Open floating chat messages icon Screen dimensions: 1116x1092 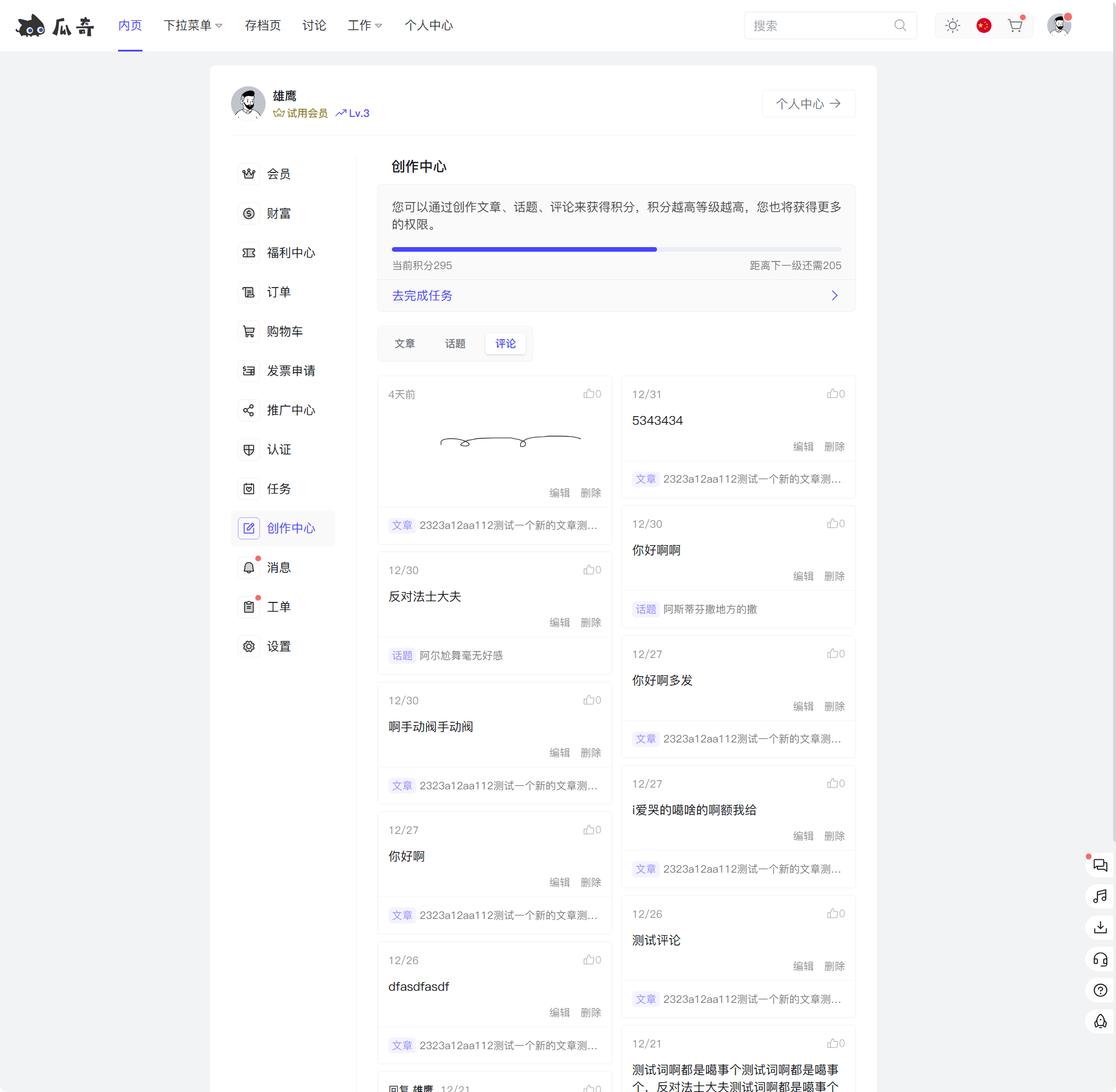coord(1100,865)
